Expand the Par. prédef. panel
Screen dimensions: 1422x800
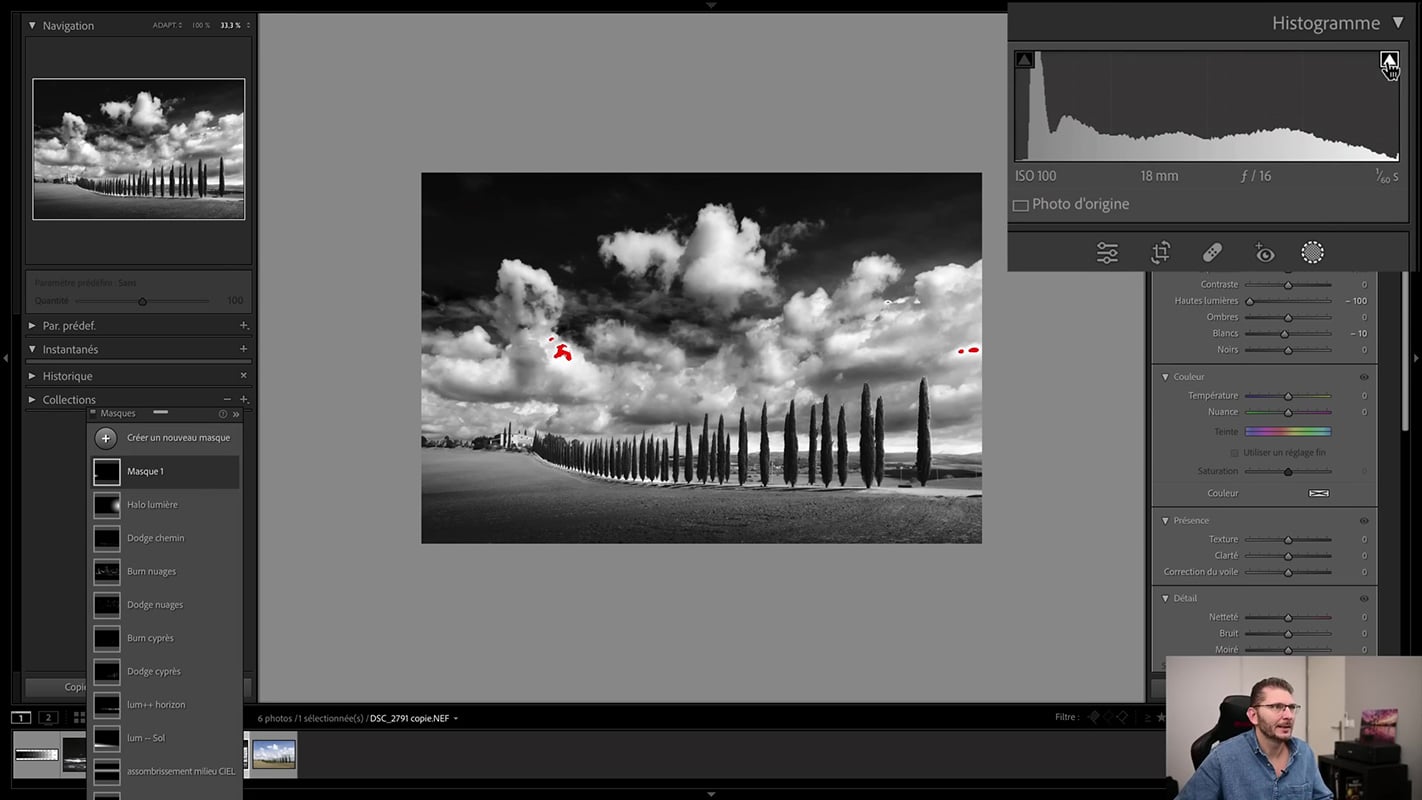coord(32,326)
